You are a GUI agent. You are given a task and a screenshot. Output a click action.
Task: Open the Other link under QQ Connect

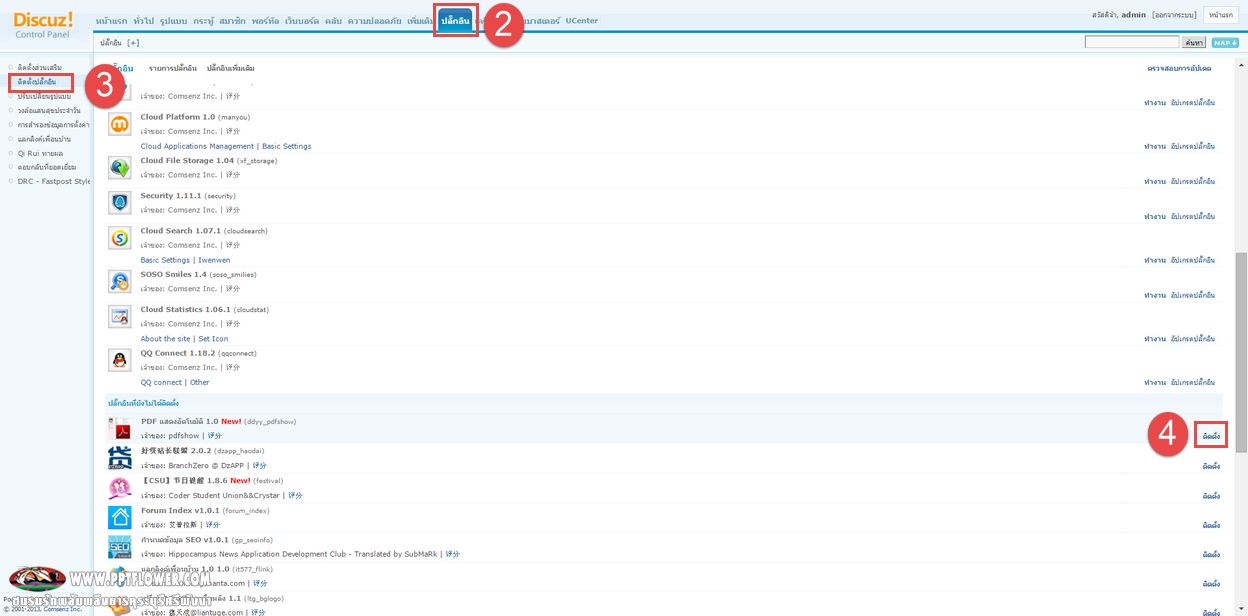pos(200,382)
